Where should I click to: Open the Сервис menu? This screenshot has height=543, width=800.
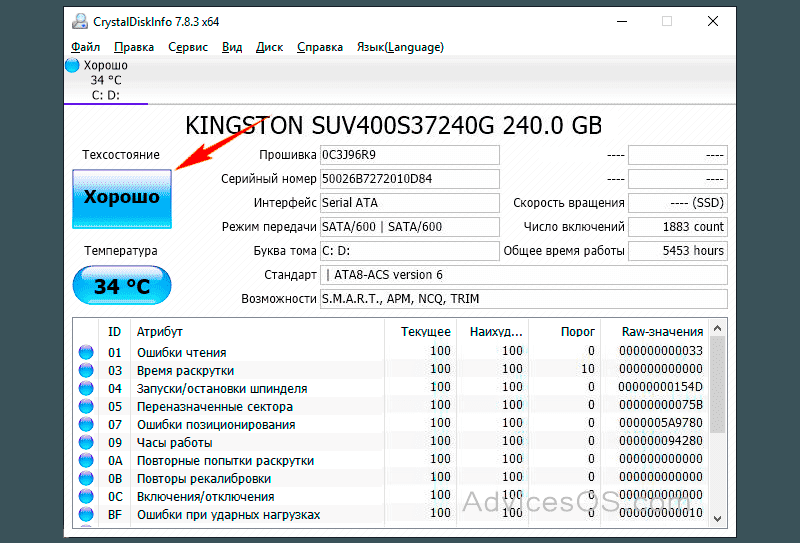click(188, 47)
